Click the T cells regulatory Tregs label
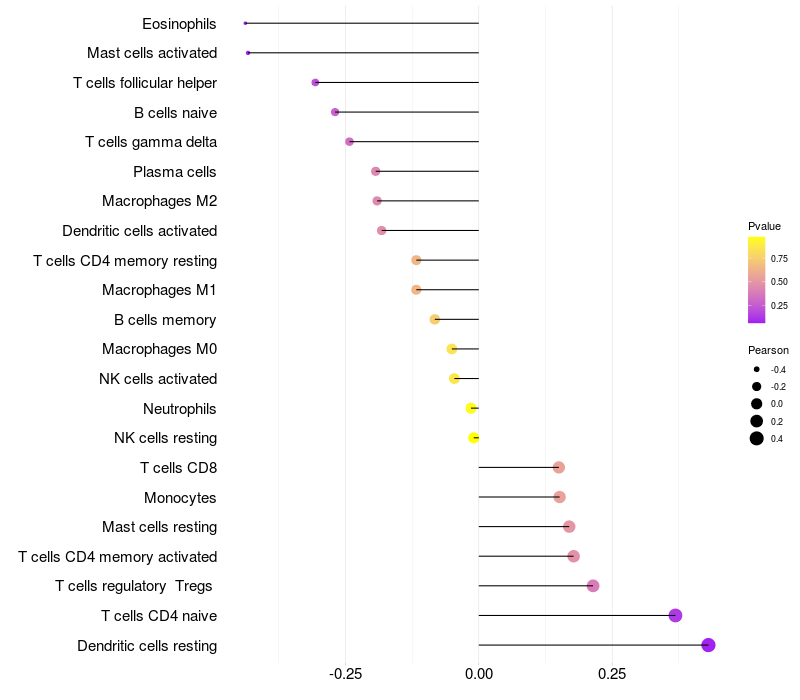Image resolution: width=800 pixels, height=700 pixels. (x=134, y=586)
